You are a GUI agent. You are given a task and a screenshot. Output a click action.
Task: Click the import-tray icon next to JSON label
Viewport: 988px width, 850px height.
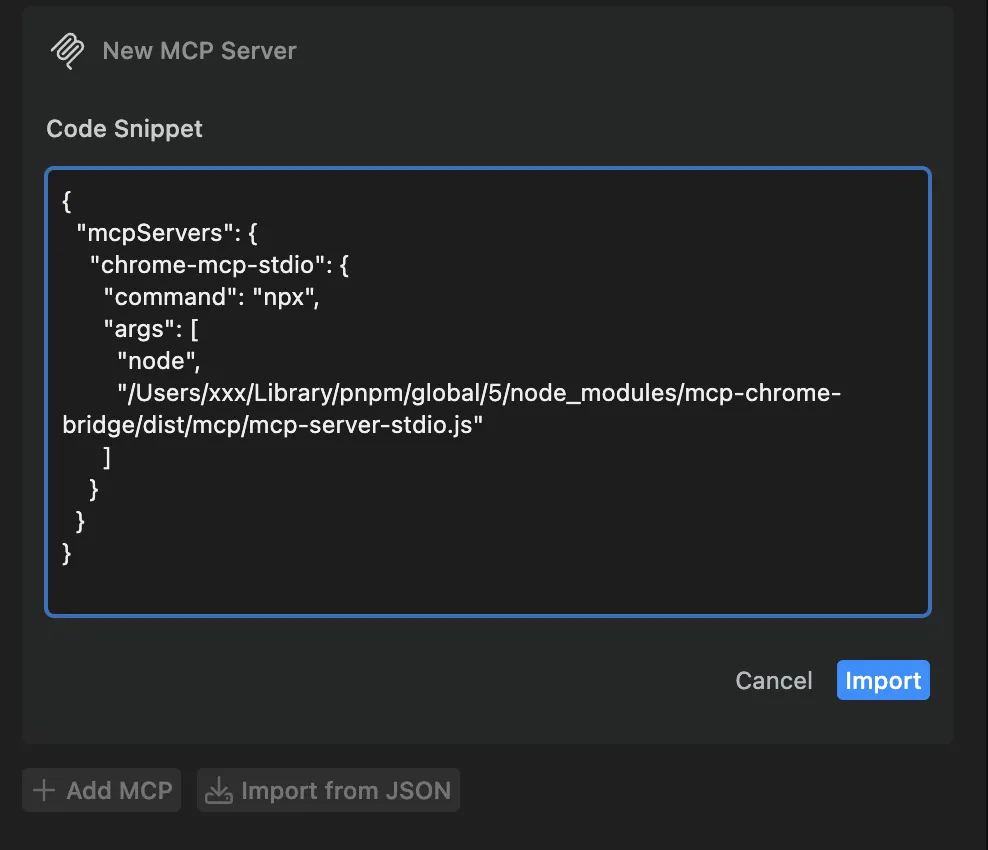[x=220, y=790]
